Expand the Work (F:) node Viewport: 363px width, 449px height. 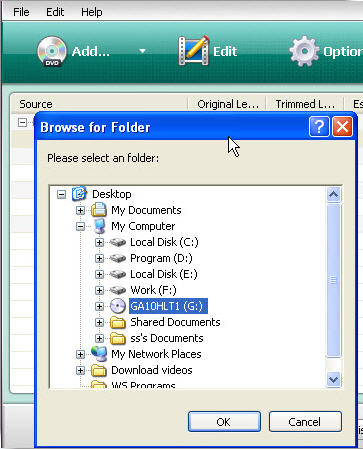[99, 290]
